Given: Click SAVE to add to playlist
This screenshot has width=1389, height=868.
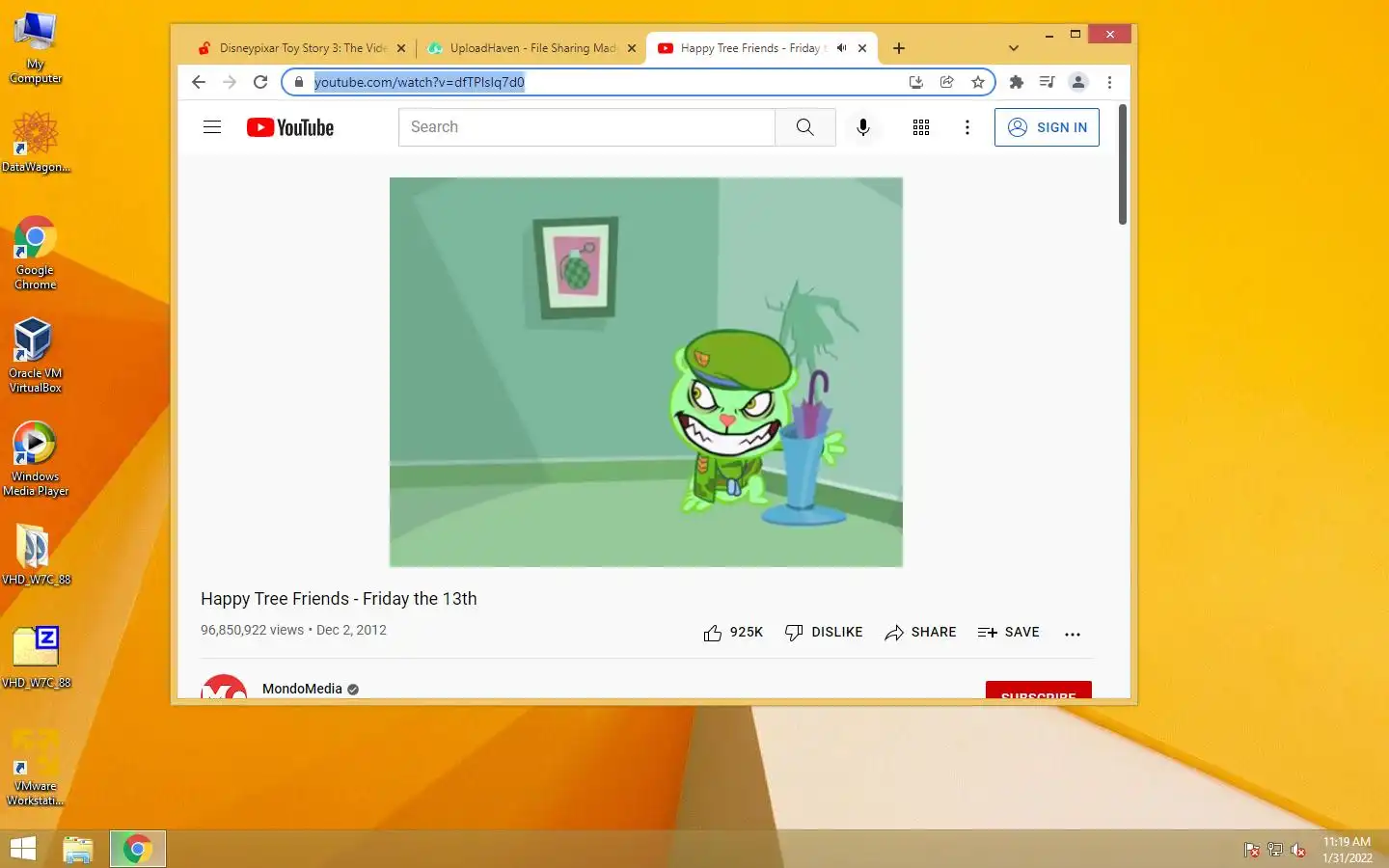Looking at the screenshot, I should (x=1008, y=633).
